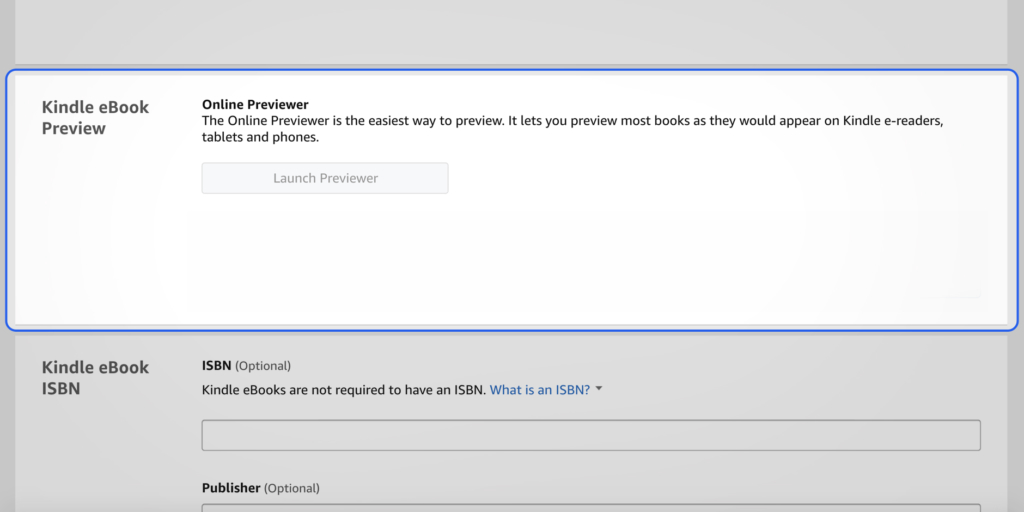
Task: Click the 'Kindle eBook Preview' section heading
Action: 95,118
